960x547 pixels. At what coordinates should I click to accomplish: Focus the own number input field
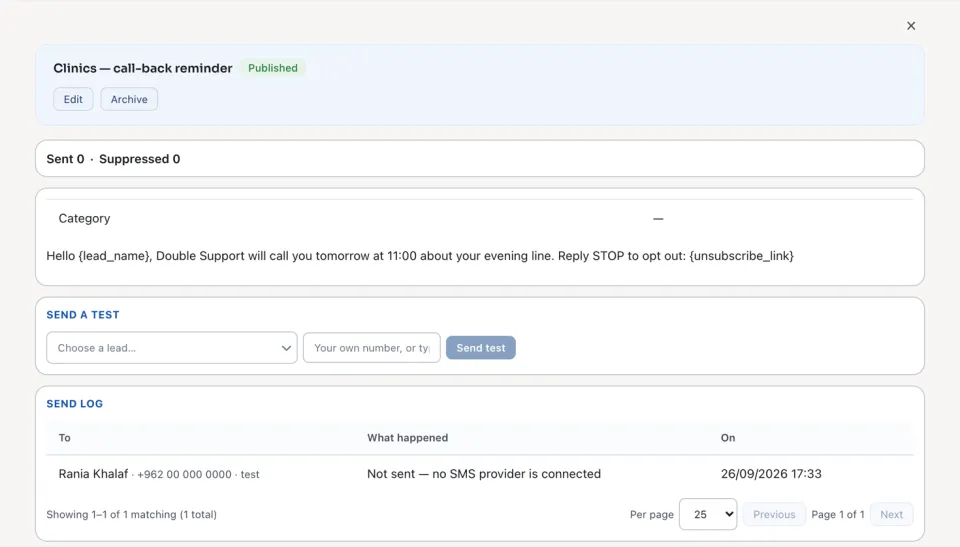pos(372,348)
